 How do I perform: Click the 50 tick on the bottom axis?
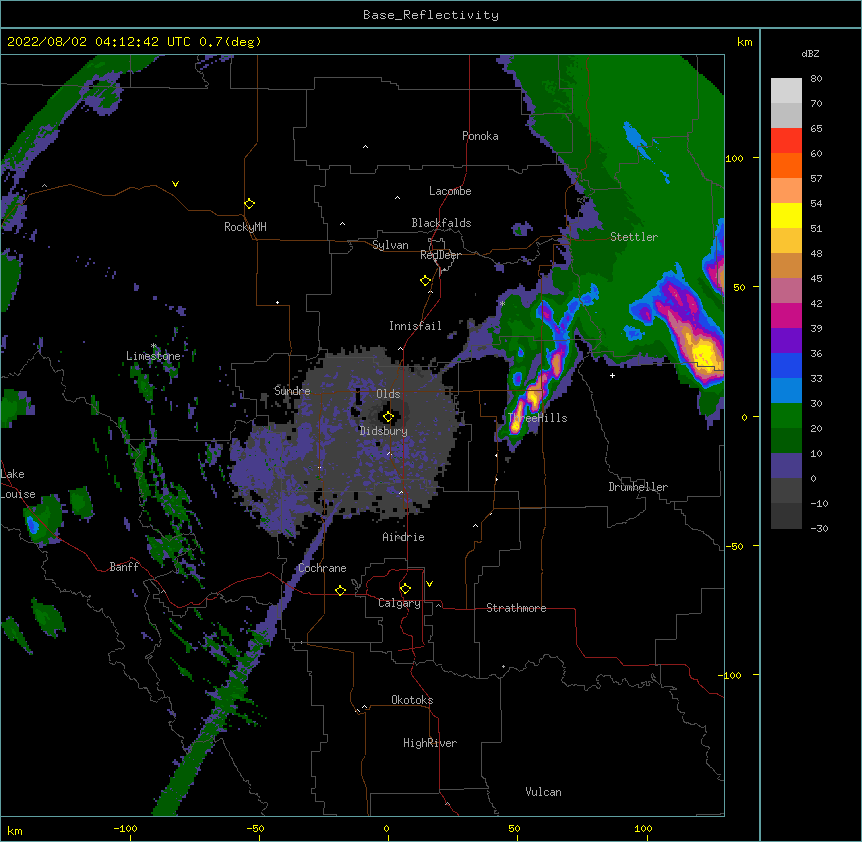pyautogui.click(x=514, y=829)
